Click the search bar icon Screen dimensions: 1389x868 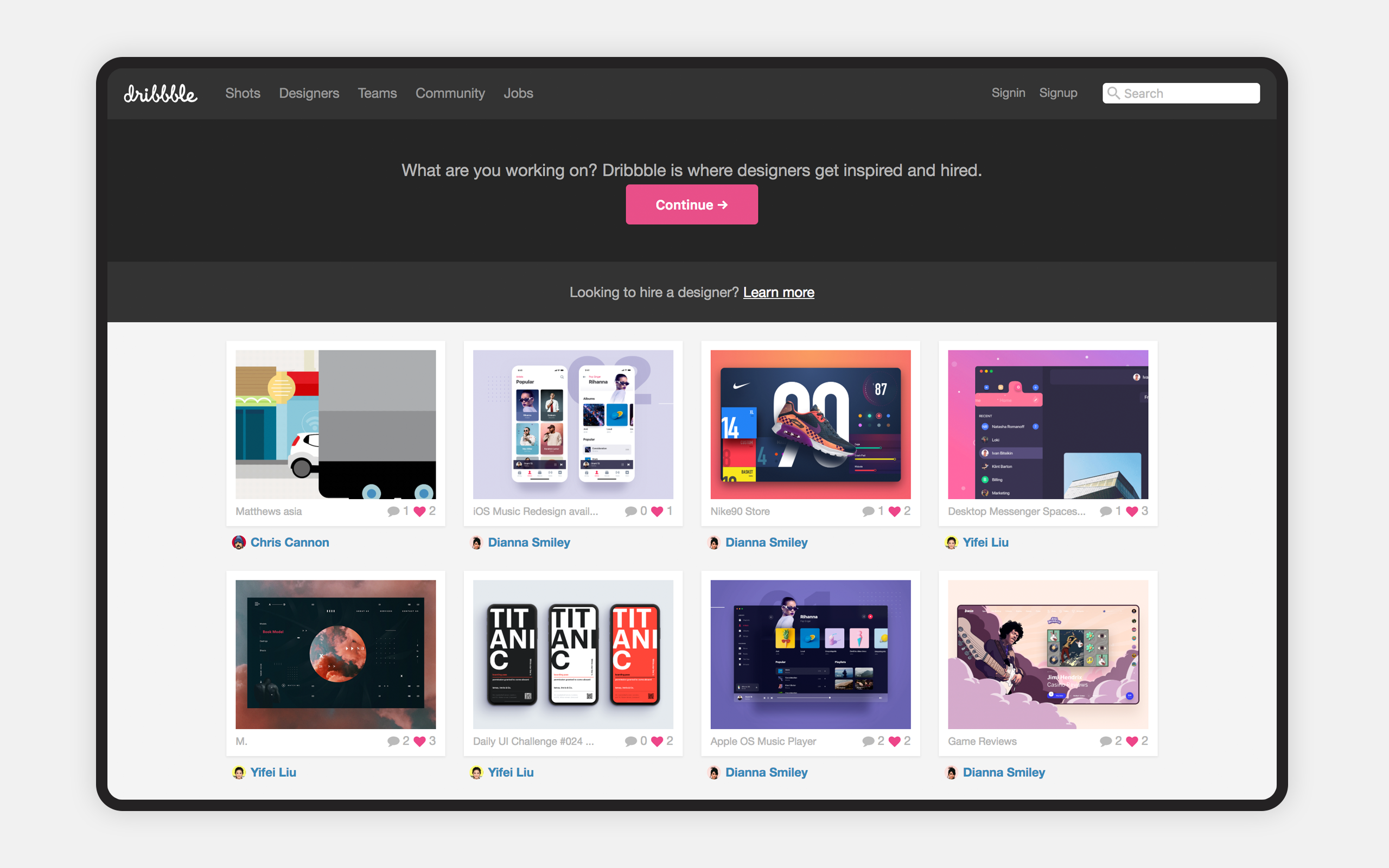pos(1113,92)
